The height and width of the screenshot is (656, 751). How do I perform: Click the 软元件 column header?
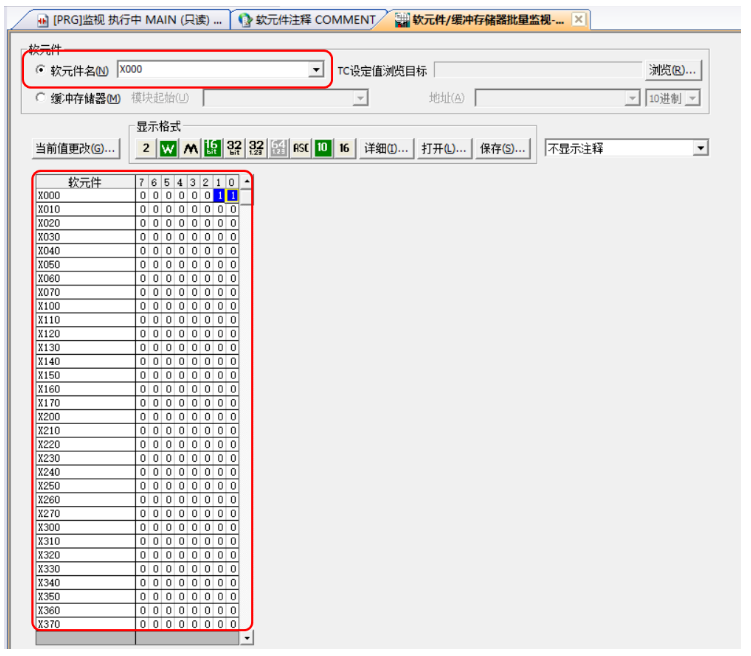(x=86, y=182)
